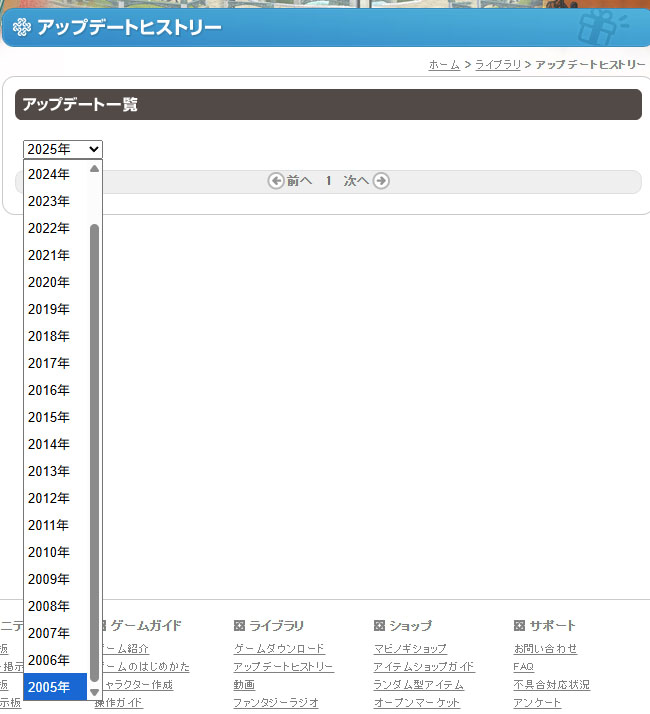Image resolution: width=650 pixels, height=714 pixels.
Task: Open アイテムショップガイド footer link
Action: (424, 667)
